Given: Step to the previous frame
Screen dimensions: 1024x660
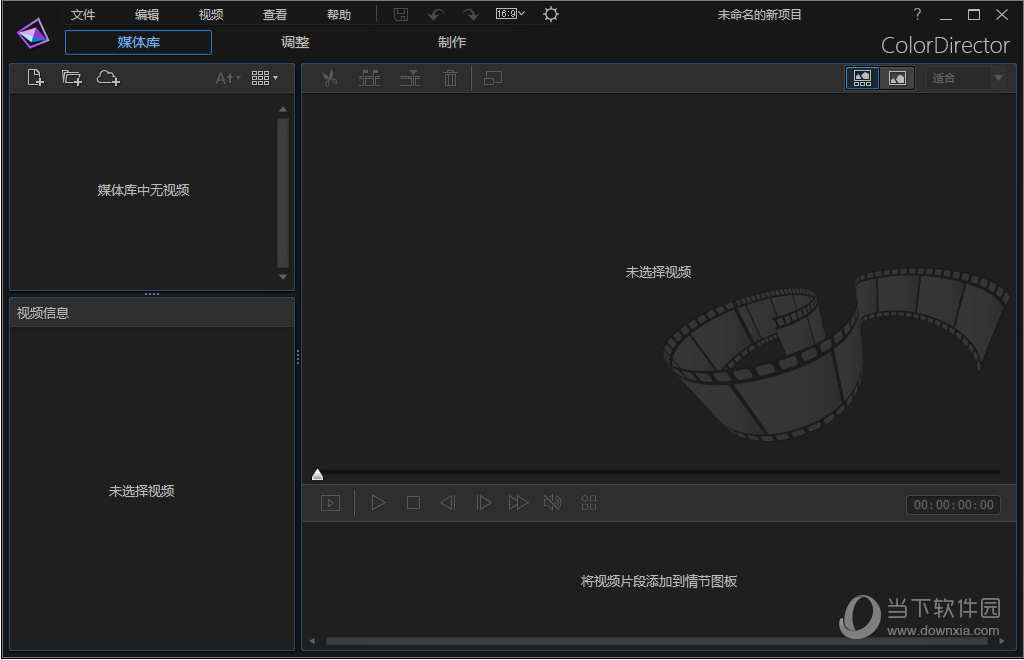Looking at the screenshot, I should pyautogui.click(x=448, y=503).
